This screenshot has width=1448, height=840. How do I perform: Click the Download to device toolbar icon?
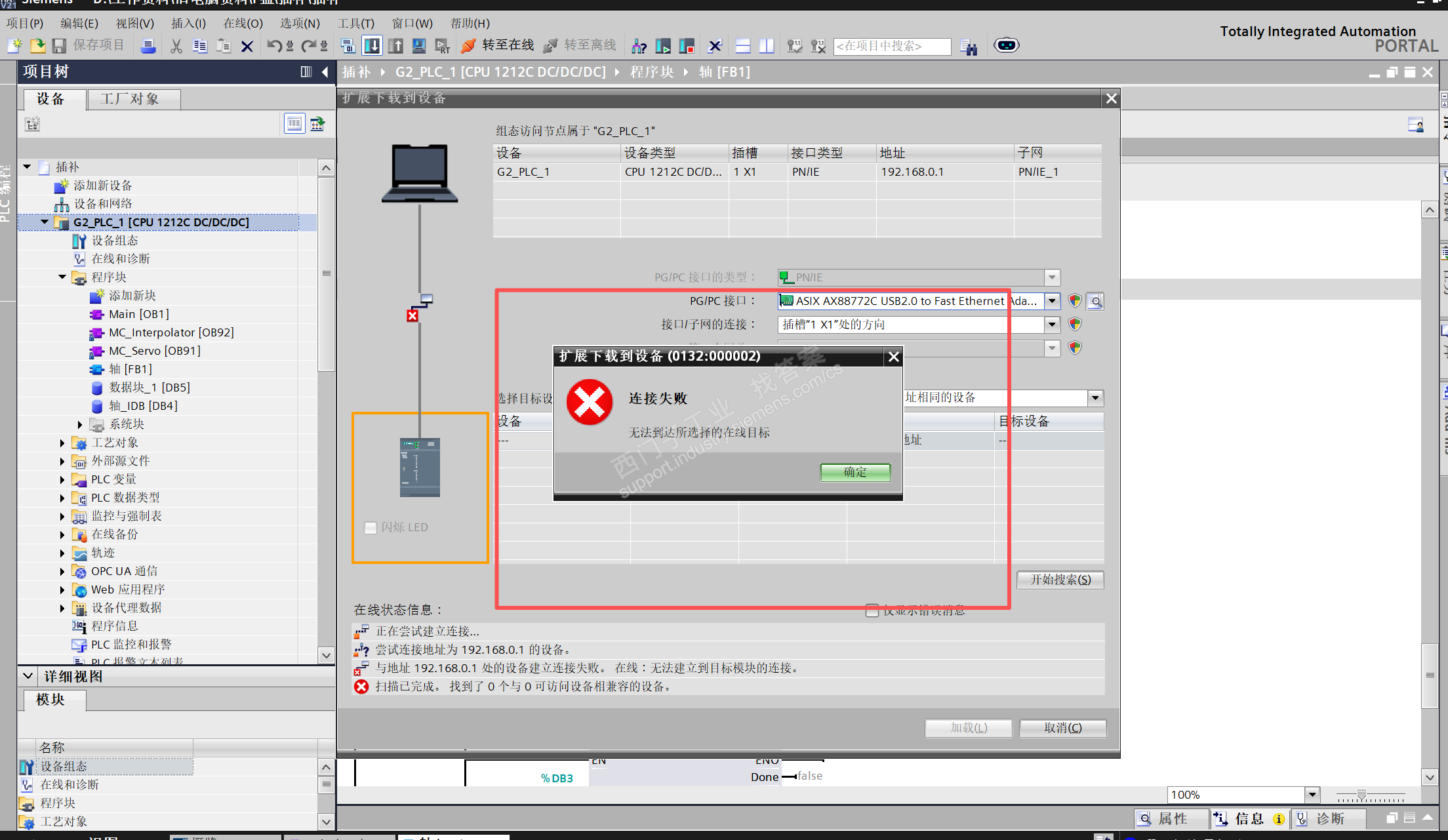[x=372, y=46]
